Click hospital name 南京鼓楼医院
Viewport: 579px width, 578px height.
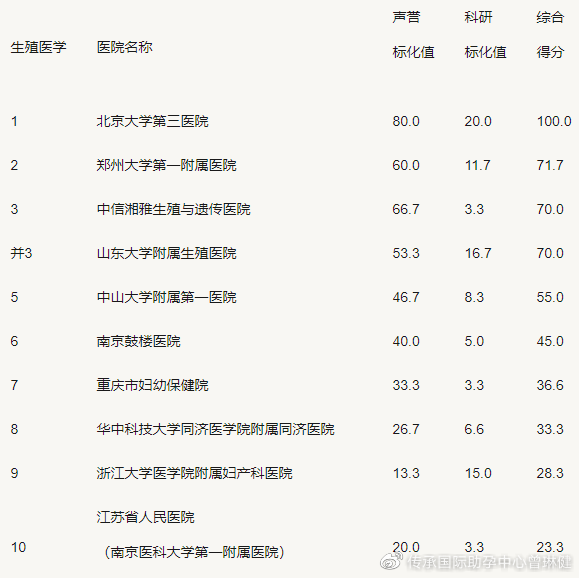pos(138,341)
